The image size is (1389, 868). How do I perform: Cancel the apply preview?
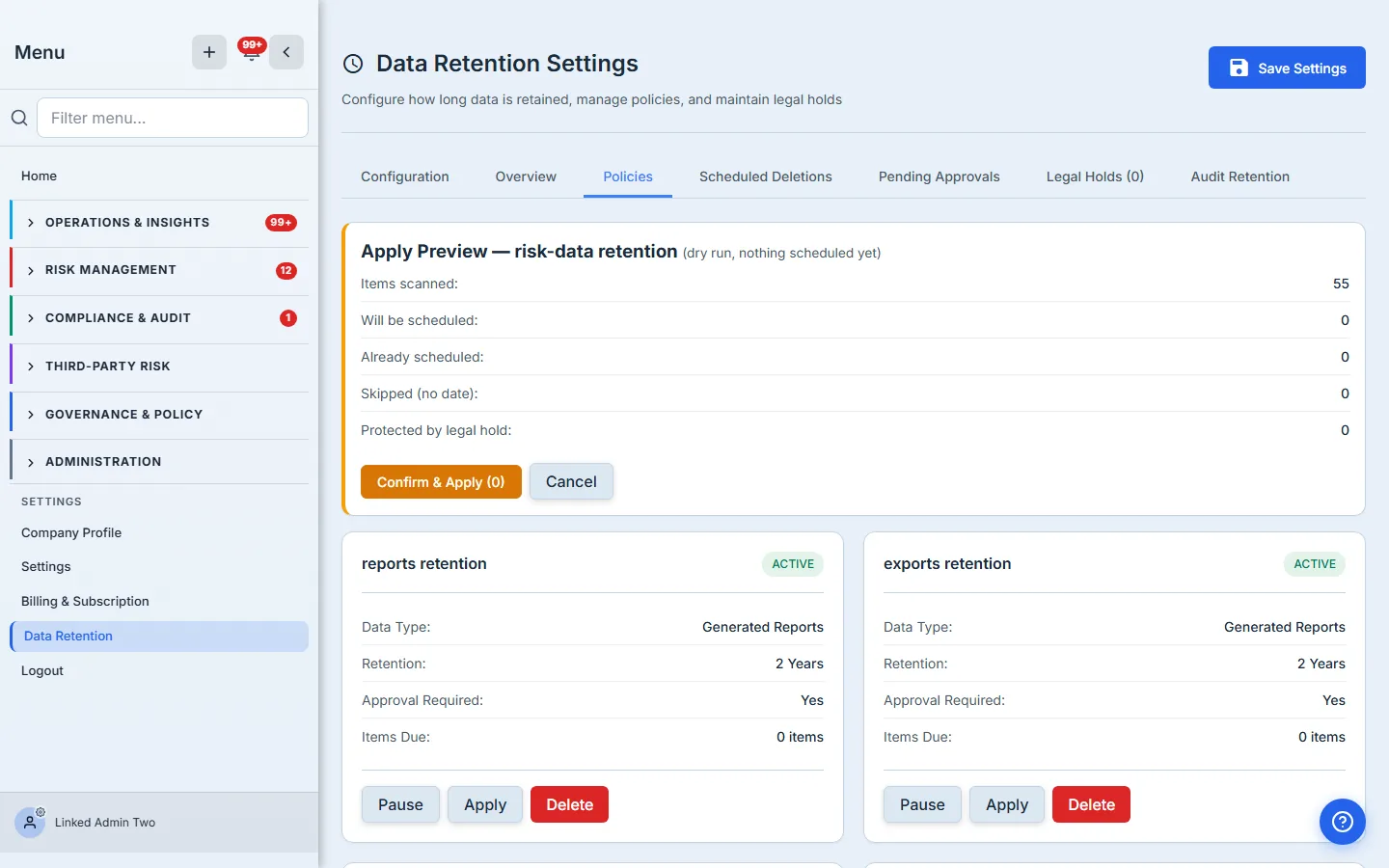(571, 481)
